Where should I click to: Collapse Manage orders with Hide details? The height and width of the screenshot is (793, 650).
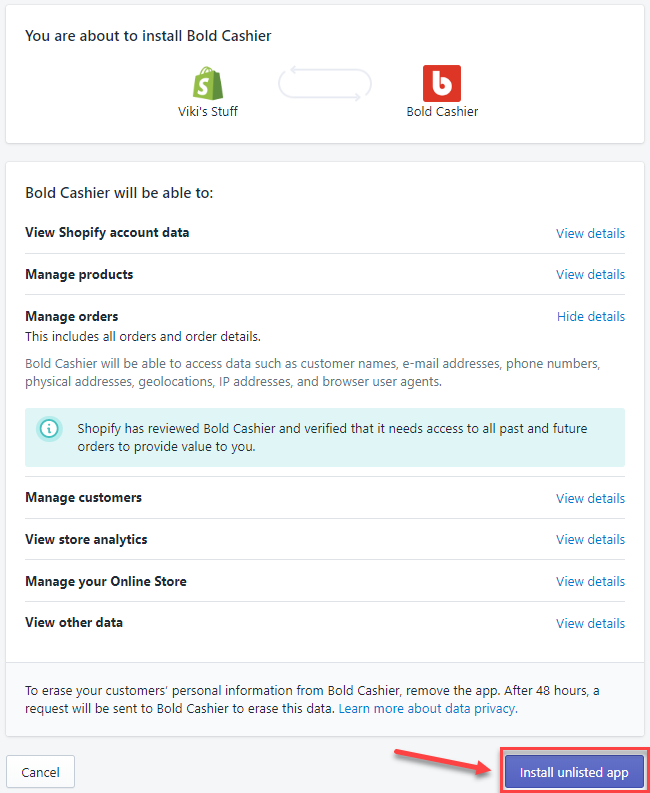[x=591, y=316]
